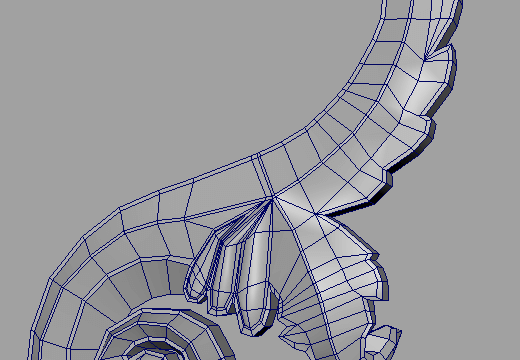Select the double edge loop crossing the upper band

coord(263,176)
